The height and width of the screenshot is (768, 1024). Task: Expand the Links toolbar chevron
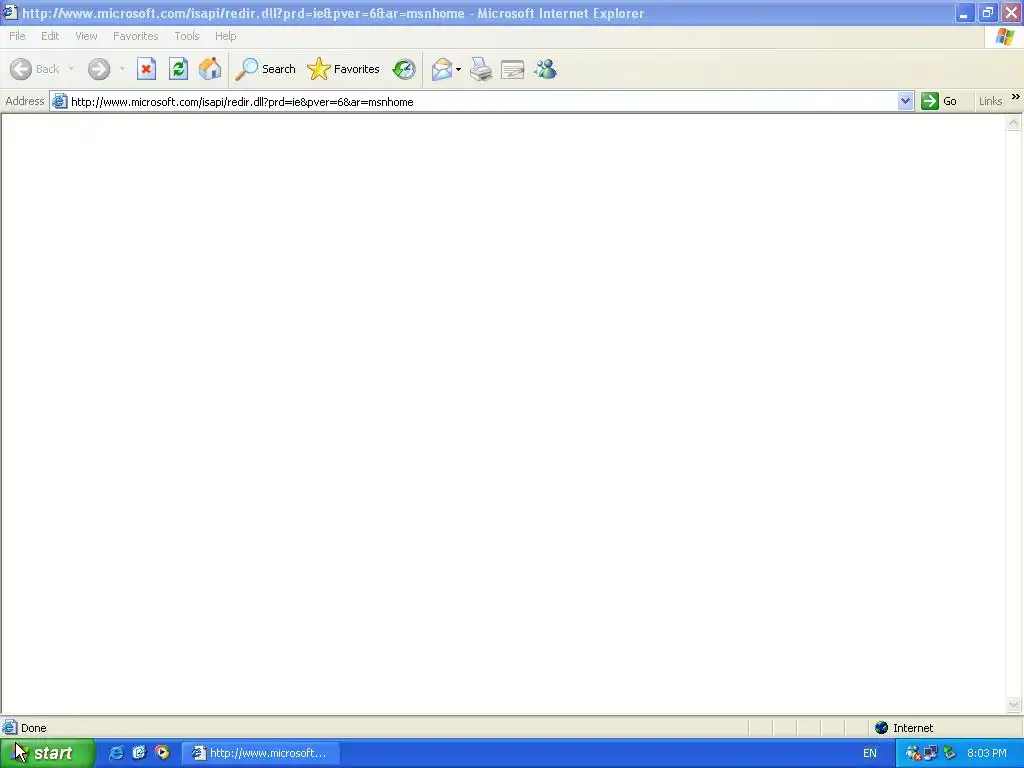(x=1016, y=97)
